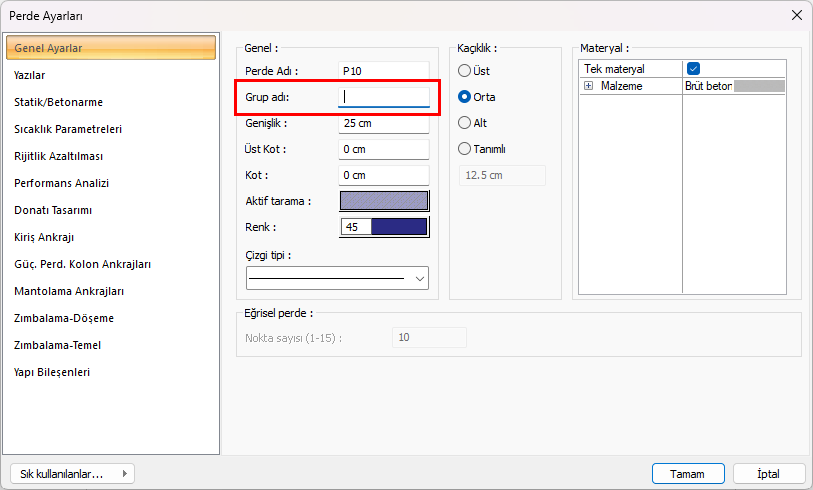This screenshot has height=490, width=813.
Task: Cancel with the İptal button
Action: tap(769, 474)
